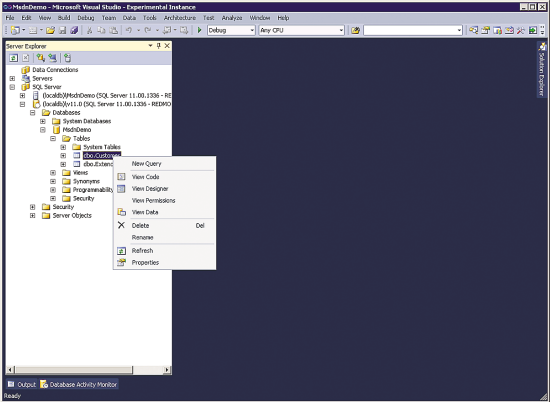
Task: Click the Redo arrow icon
Action: [148, 31]
